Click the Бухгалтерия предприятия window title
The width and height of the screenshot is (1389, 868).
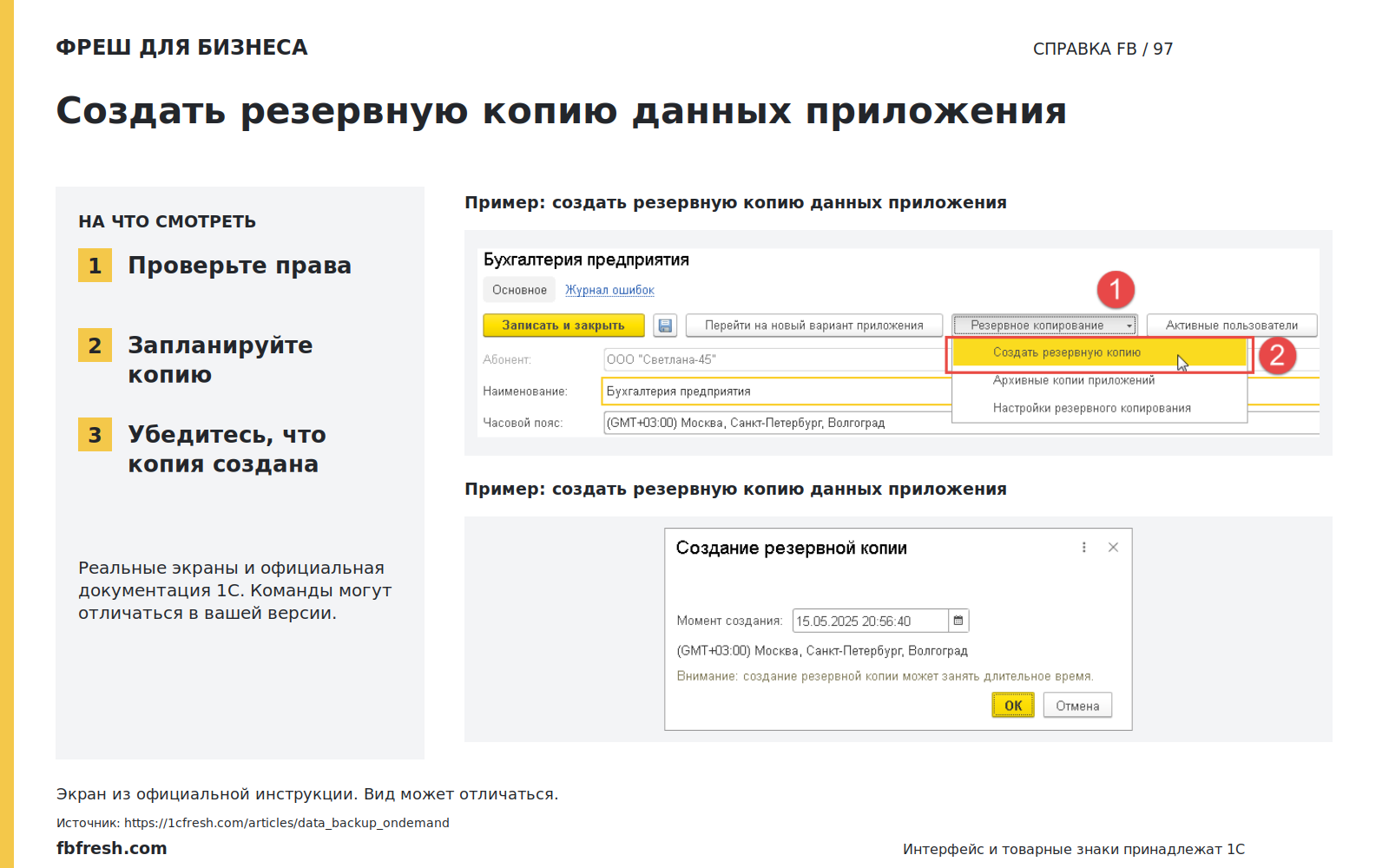(x=586, y=260)
